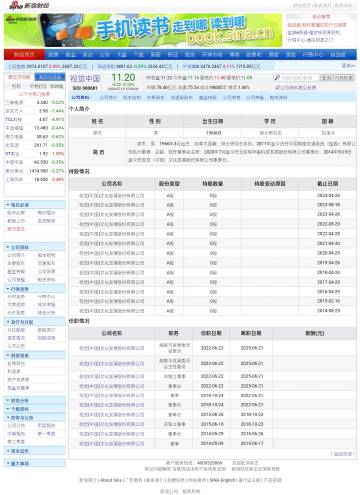Collapse the 每日必读 sidebar section

35,205
